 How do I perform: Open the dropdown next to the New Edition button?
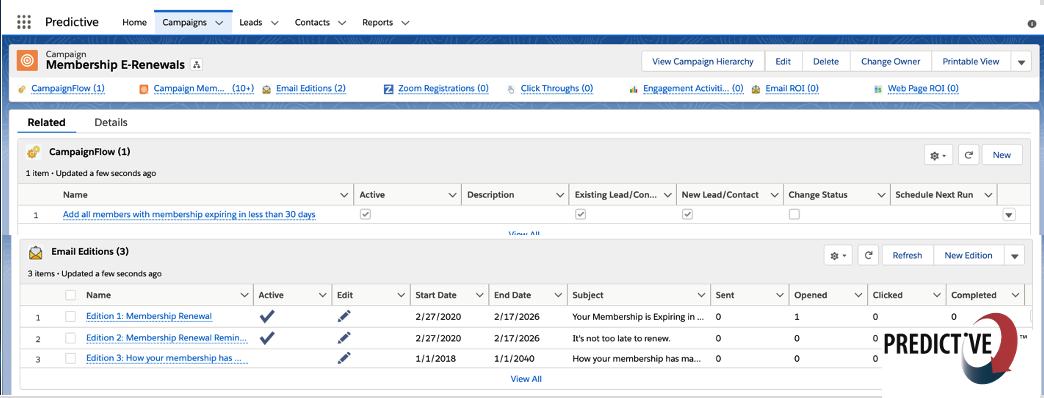(x=1014, y=255)
